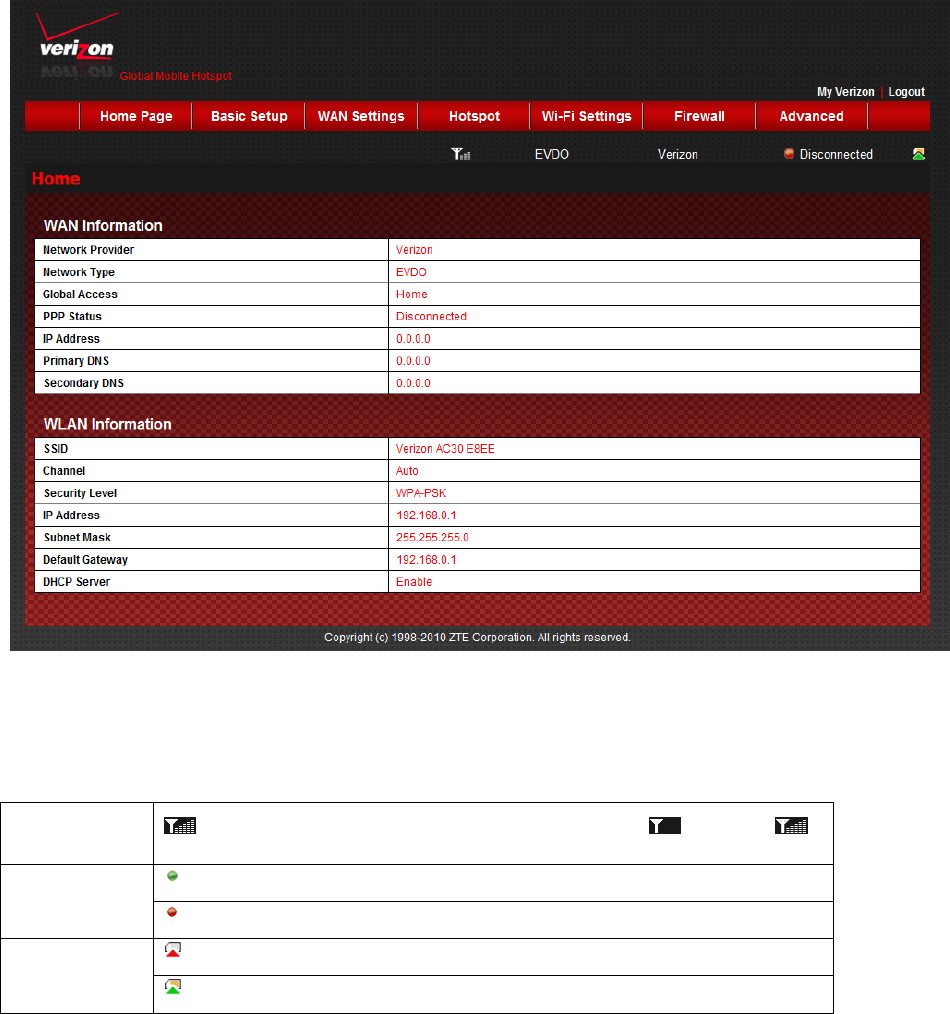Click the Verizon carrier text in status bar
The width and height of the screenshot is (950, 1014).
[x=678, y=155]
